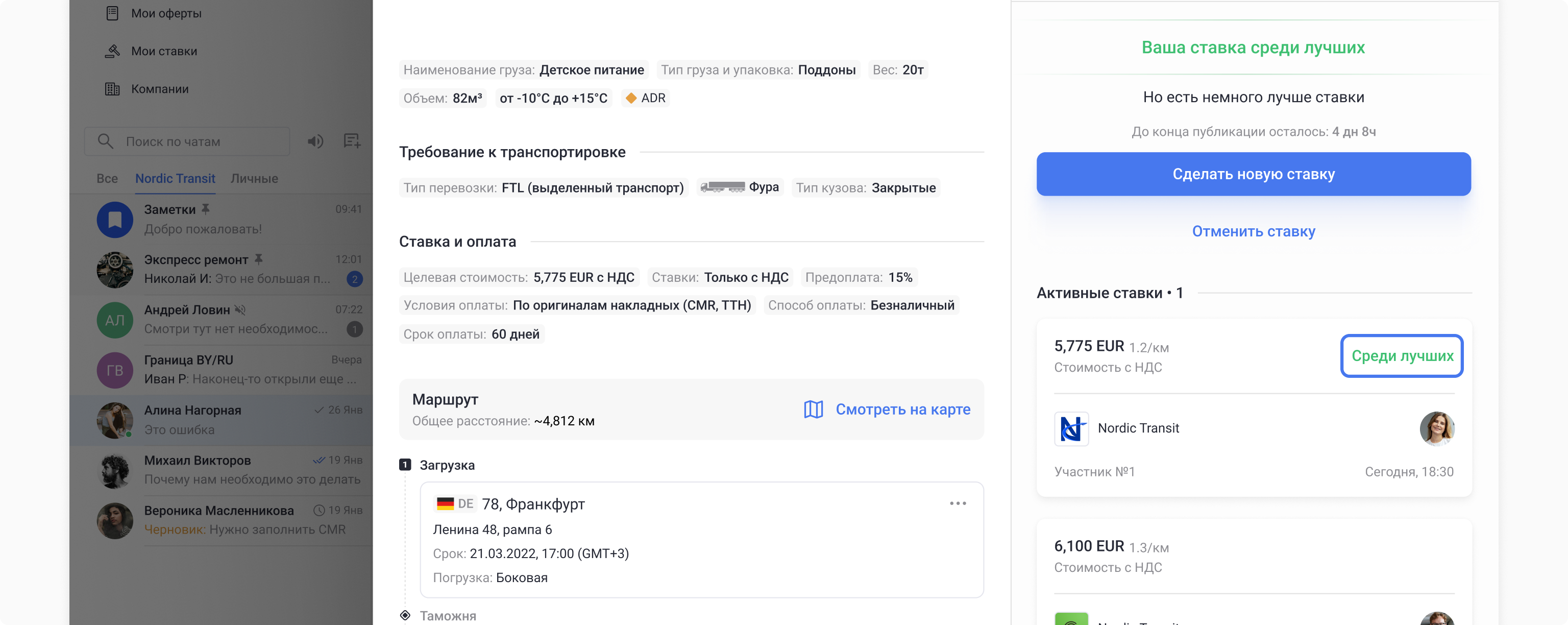Image resolution: width=1568 pixels, height=625 pixels.
Task: Click muted bell icon by Андрей Ловин
Action: (240, 309)
